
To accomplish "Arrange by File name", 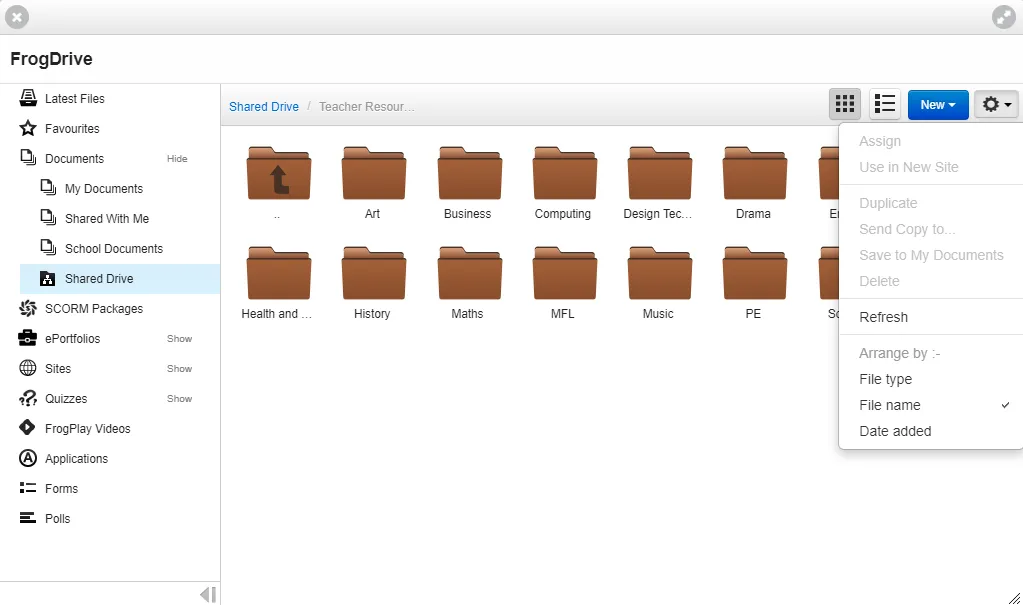I will 931,405.
